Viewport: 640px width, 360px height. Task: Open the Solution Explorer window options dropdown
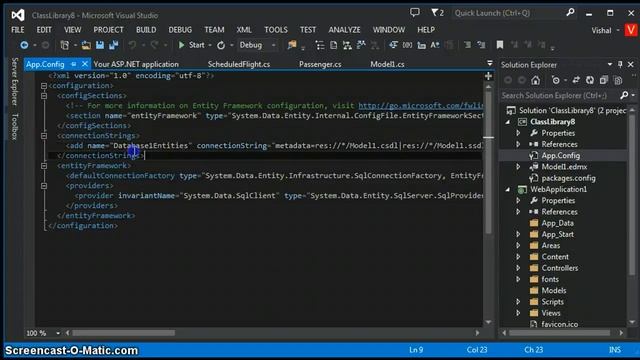610,64
